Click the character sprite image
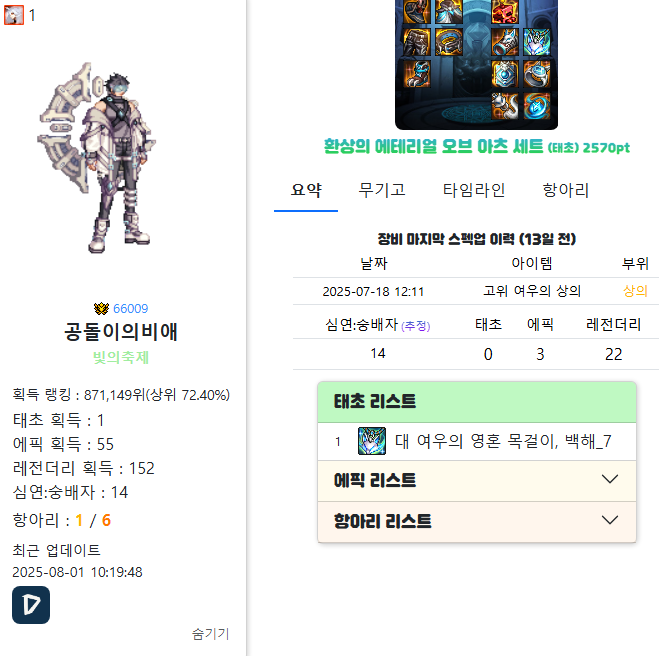Image resolution: width=659 pixels, height=656 pixels. point(97,158)
